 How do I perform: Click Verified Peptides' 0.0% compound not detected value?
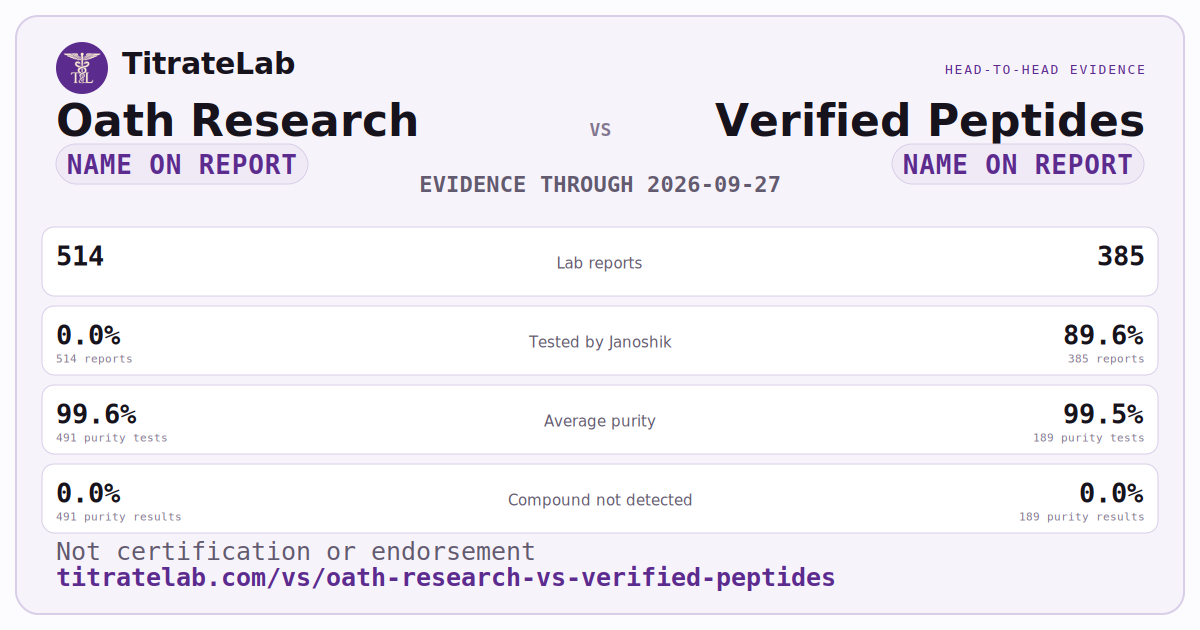click(1112, 493)
